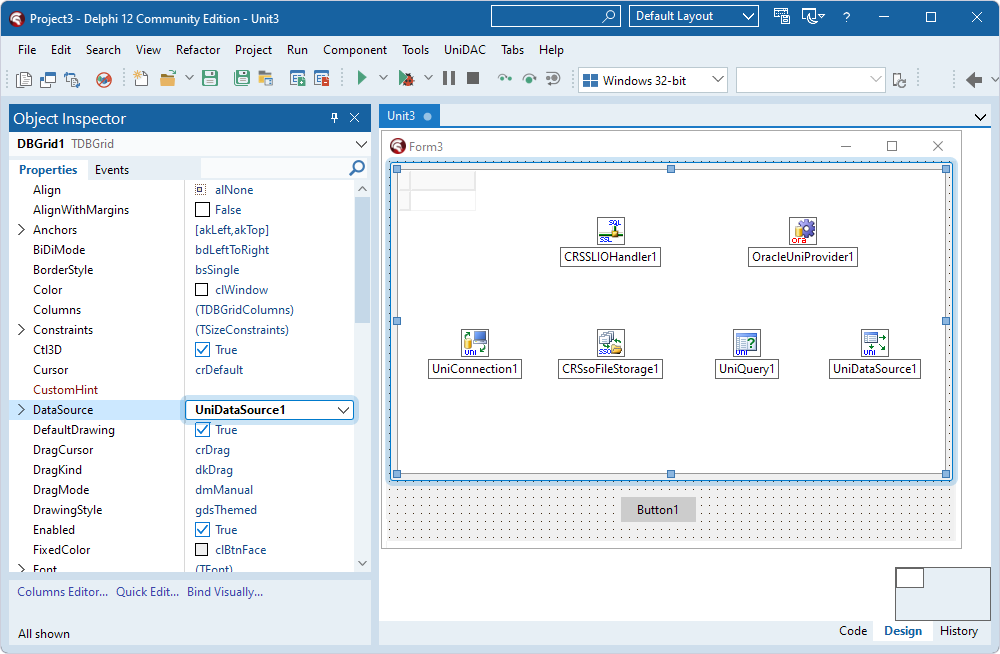Select the UniDataSource1 component icon
The height and width of the screenshot is (654, 1000).
coord(874,342)
